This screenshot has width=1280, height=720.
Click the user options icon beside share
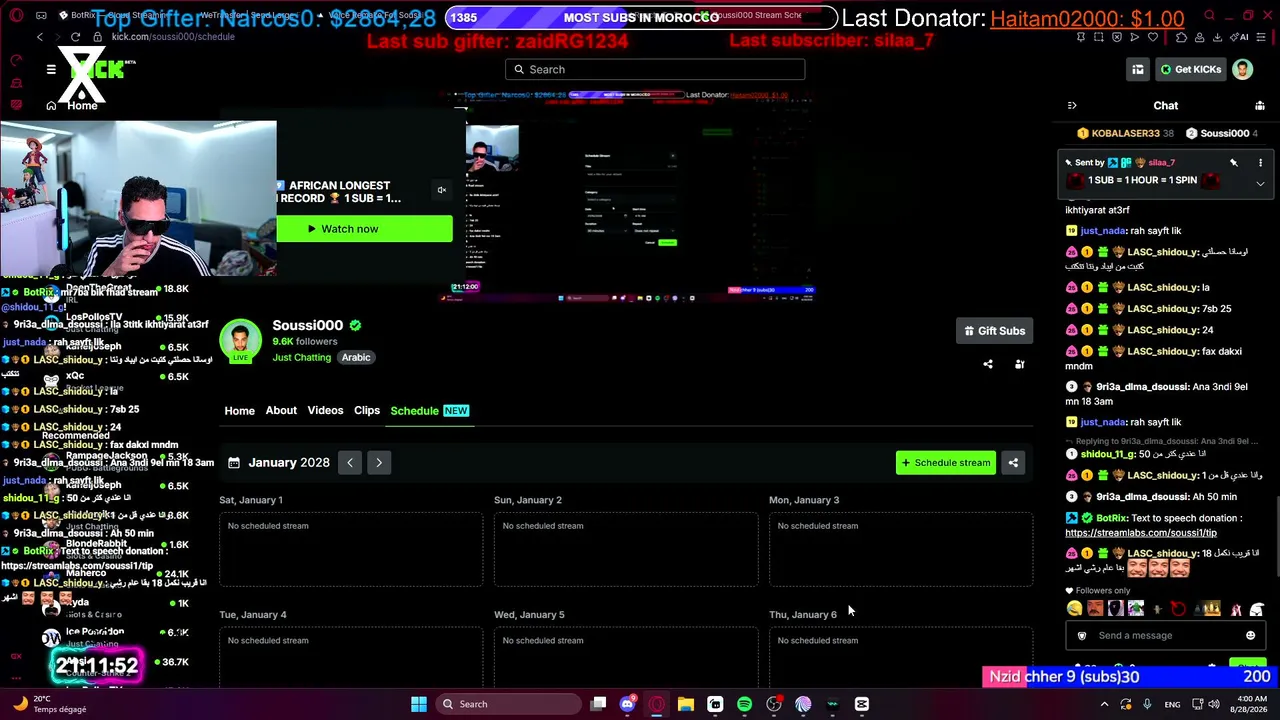pos(1020,364)
